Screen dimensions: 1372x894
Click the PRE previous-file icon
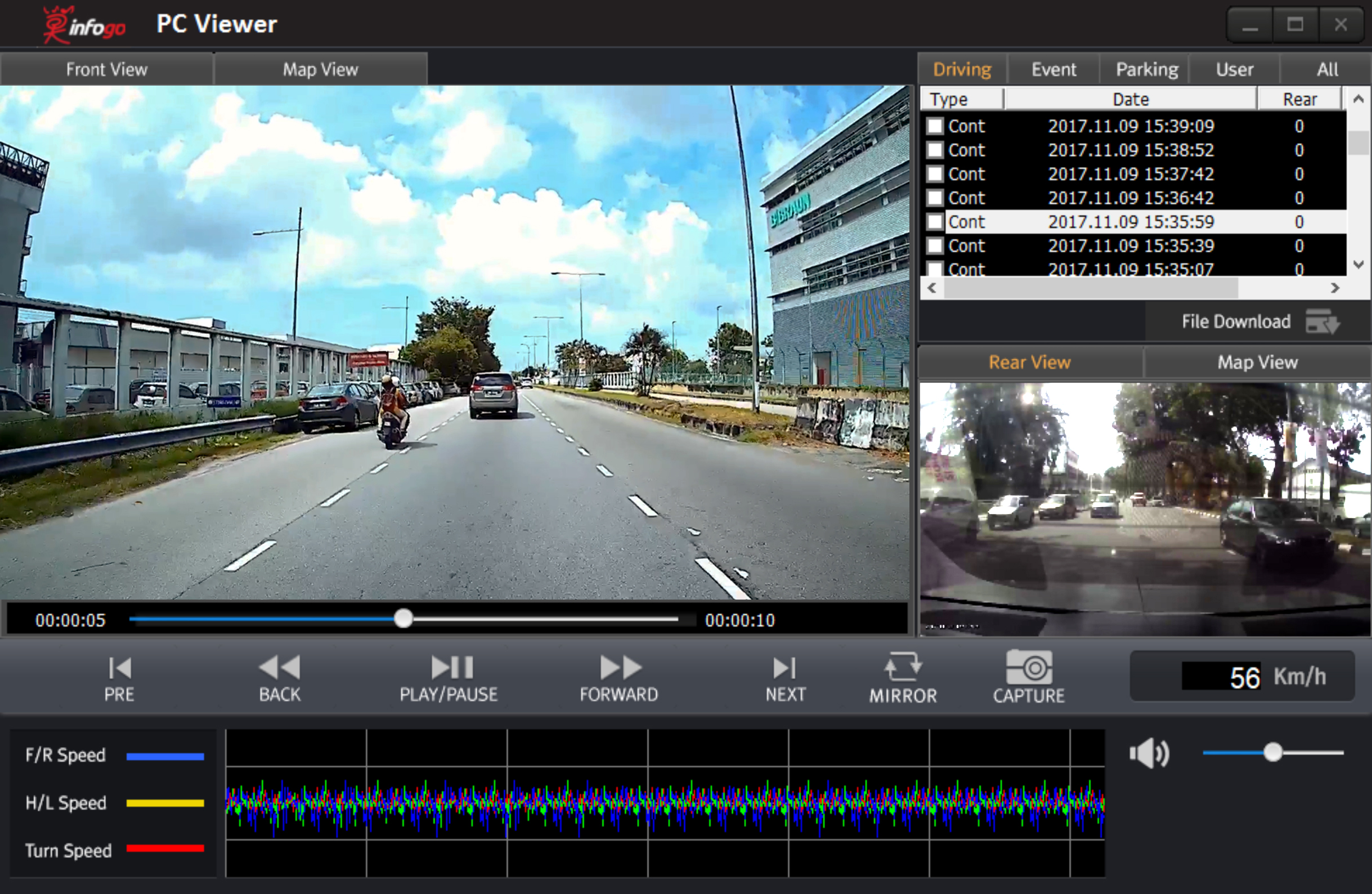[x=120, y=668]
